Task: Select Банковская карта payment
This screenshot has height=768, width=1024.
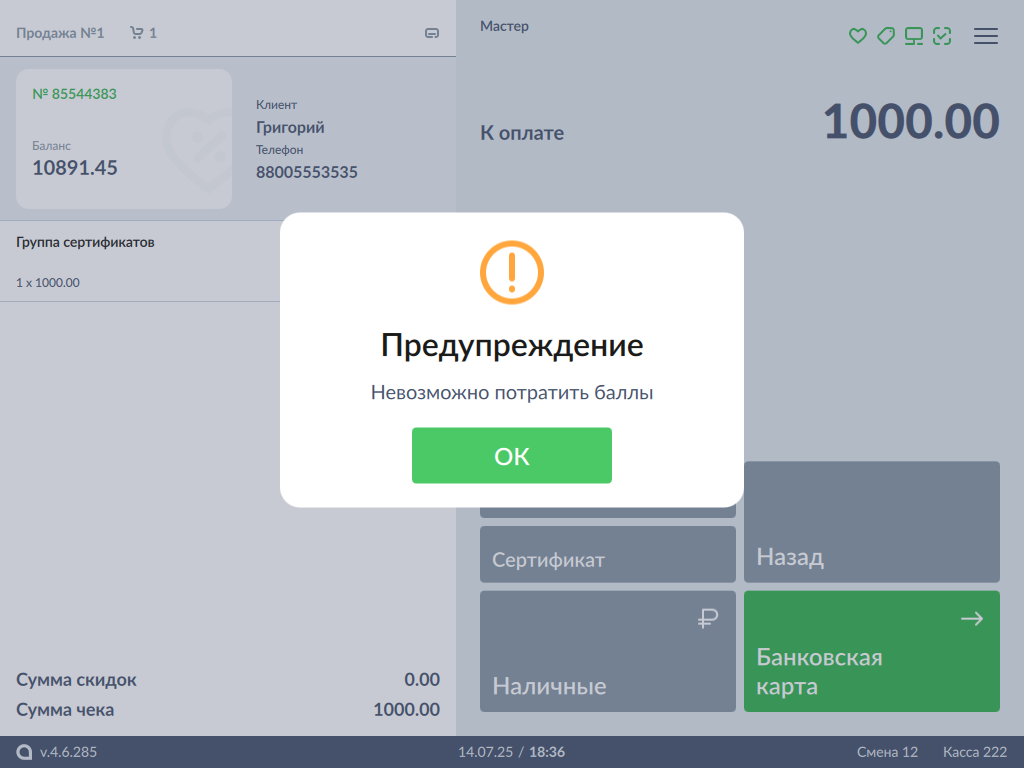Action: 871,651
